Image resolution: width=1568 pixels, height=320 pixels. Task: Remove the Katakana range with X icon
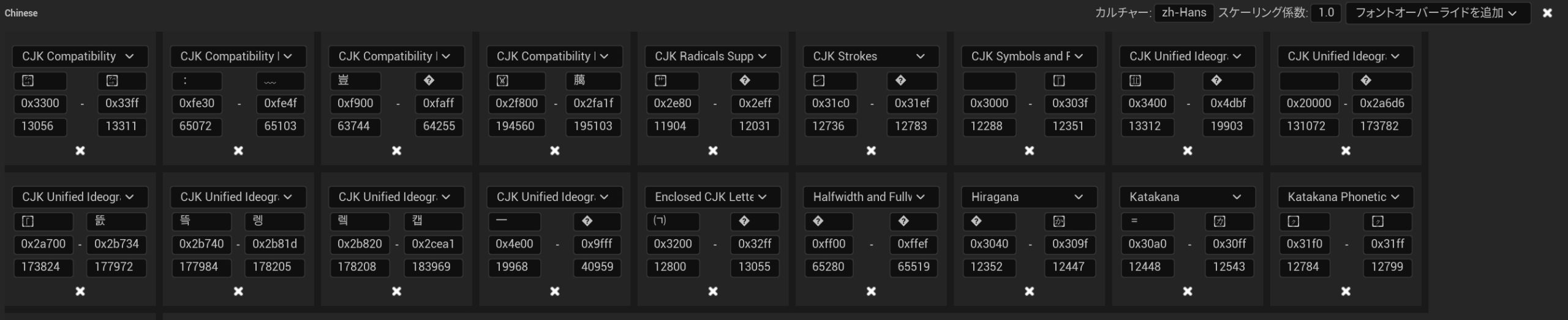coord(1187,291)
